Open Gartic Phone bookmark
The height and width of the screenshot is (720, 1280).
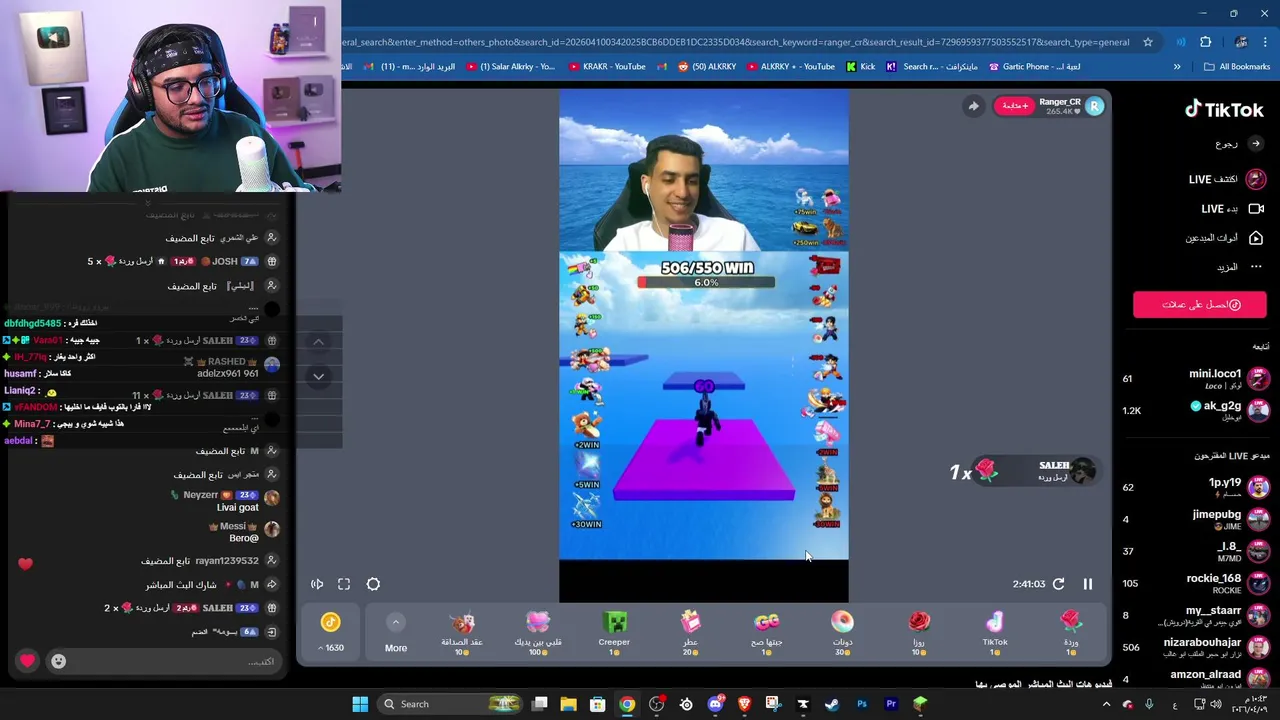coord(1033,67)
